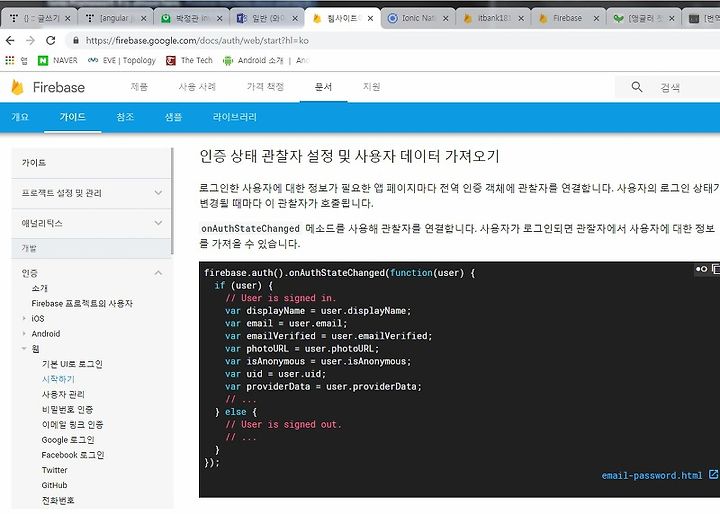Open the 가격 책정 menu item
Viewport: 720px width, 514px height.
pyautogui.click(x=265, y=87)
